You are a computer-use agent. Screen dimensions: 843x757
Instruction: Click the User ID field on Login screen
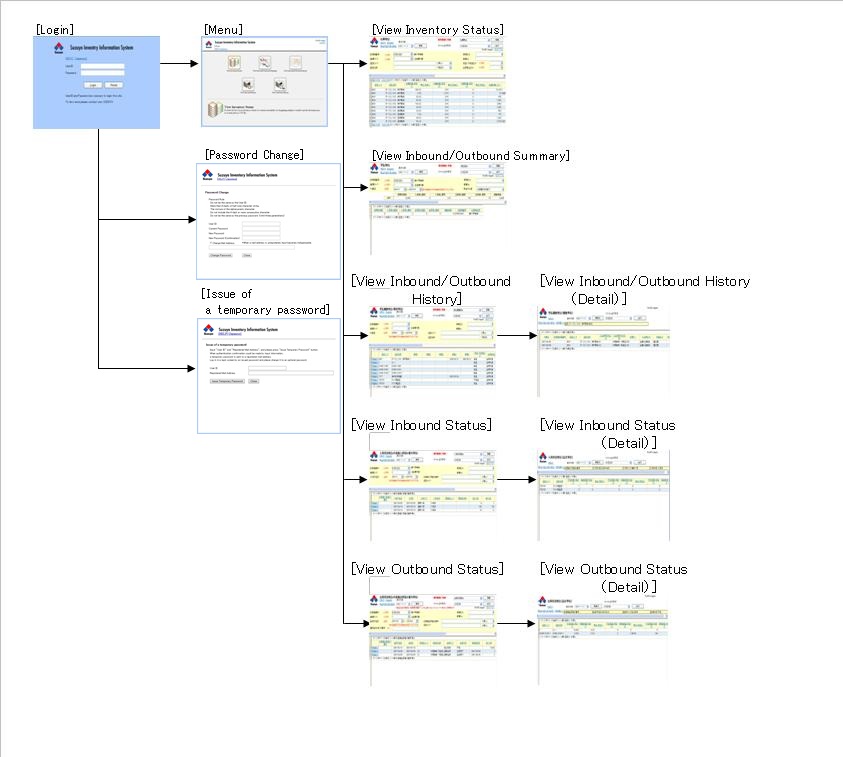tap(102, 66)
